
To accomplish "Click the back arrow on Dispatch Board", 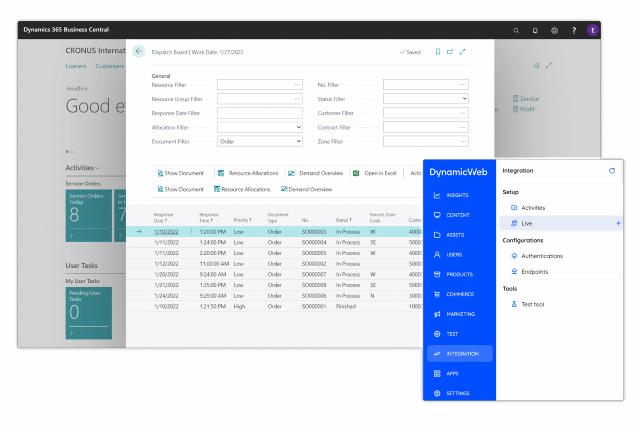I will point(138,51).
